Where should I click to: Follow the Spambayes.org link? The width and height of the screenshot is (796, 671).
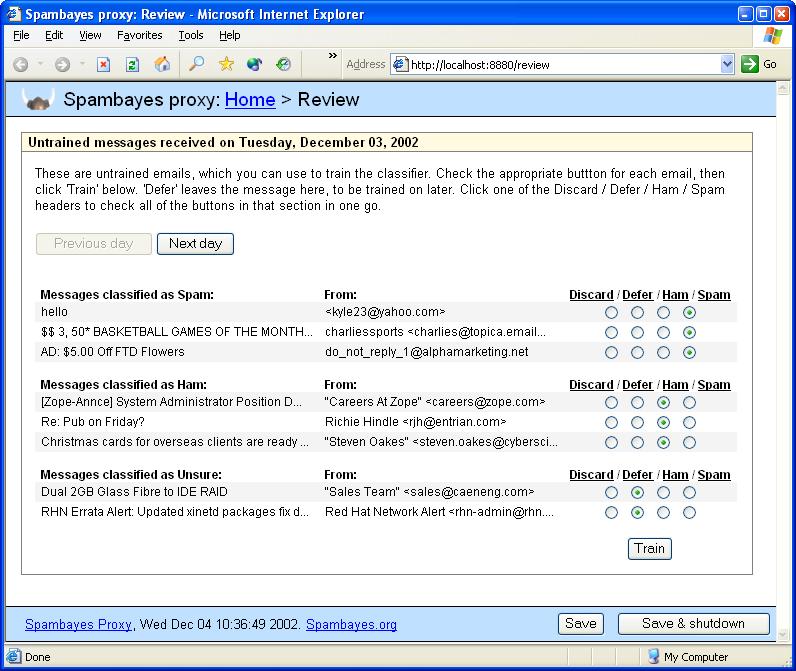(x=351, y=624)
